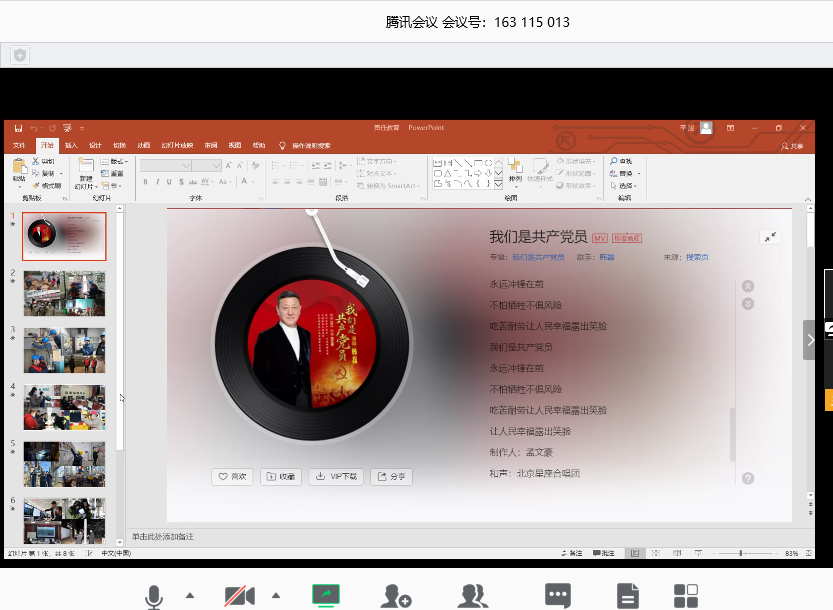Click the 分享 Share button on slide
Image resolution: width=833 pixels, height=610 pixels.
tap(391, 477)
